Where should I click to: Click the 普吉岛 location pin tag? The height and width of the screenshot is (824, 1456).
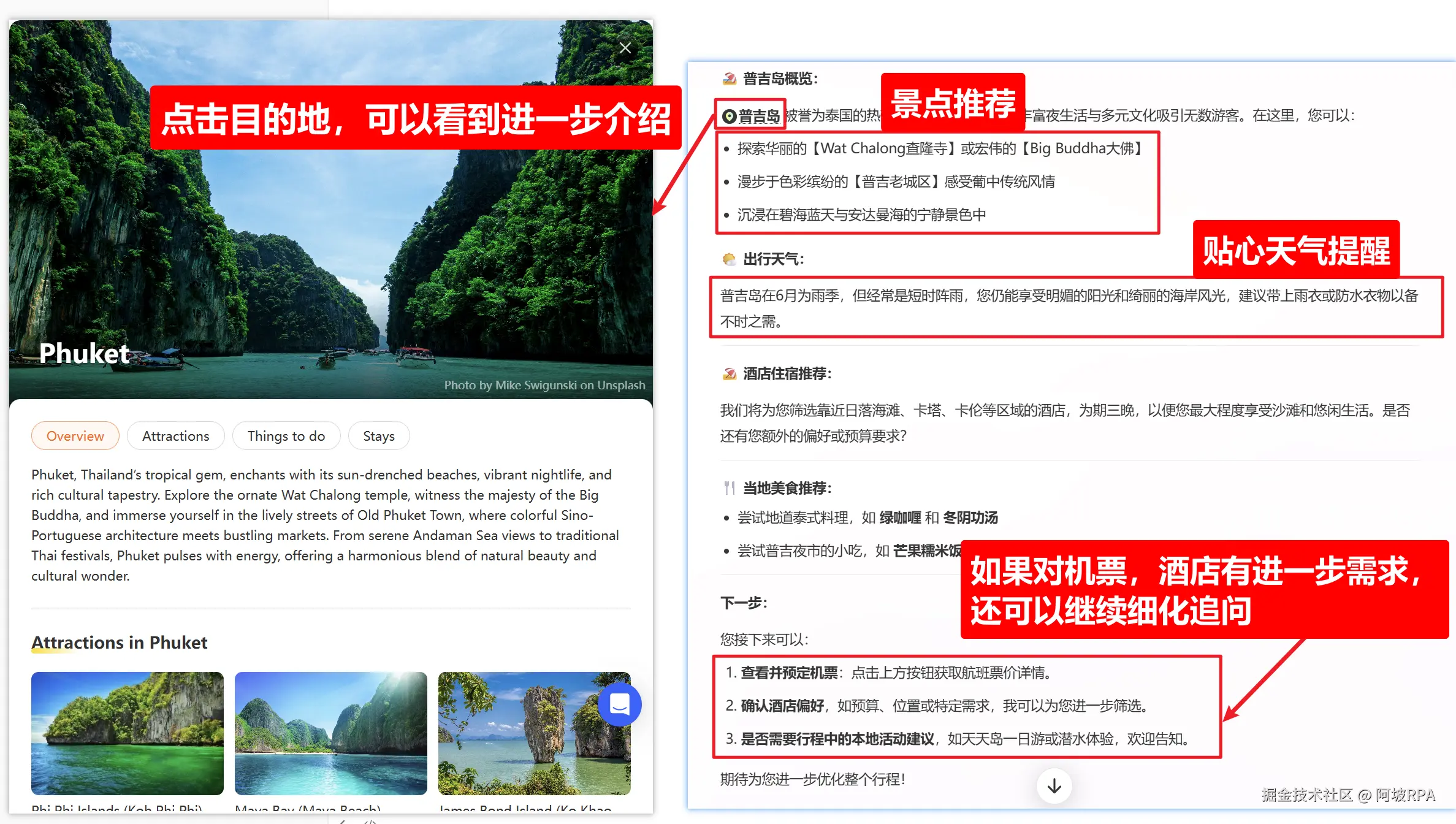[x=752, y=116]
